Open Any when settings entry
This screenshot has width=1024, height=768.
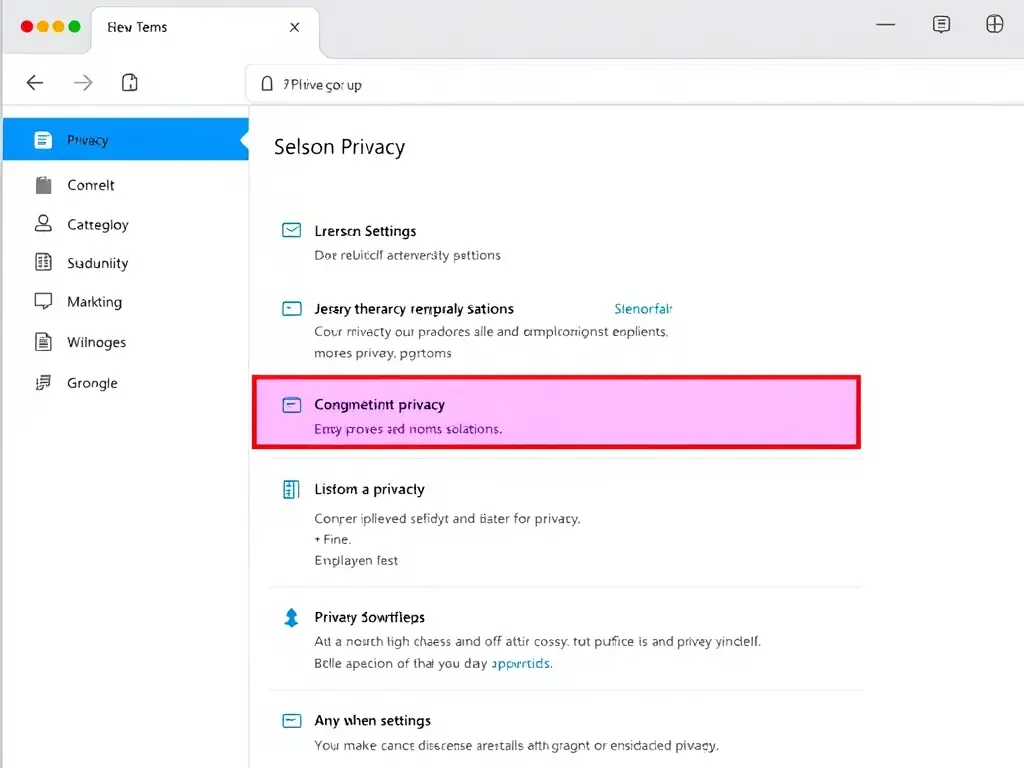372,720
